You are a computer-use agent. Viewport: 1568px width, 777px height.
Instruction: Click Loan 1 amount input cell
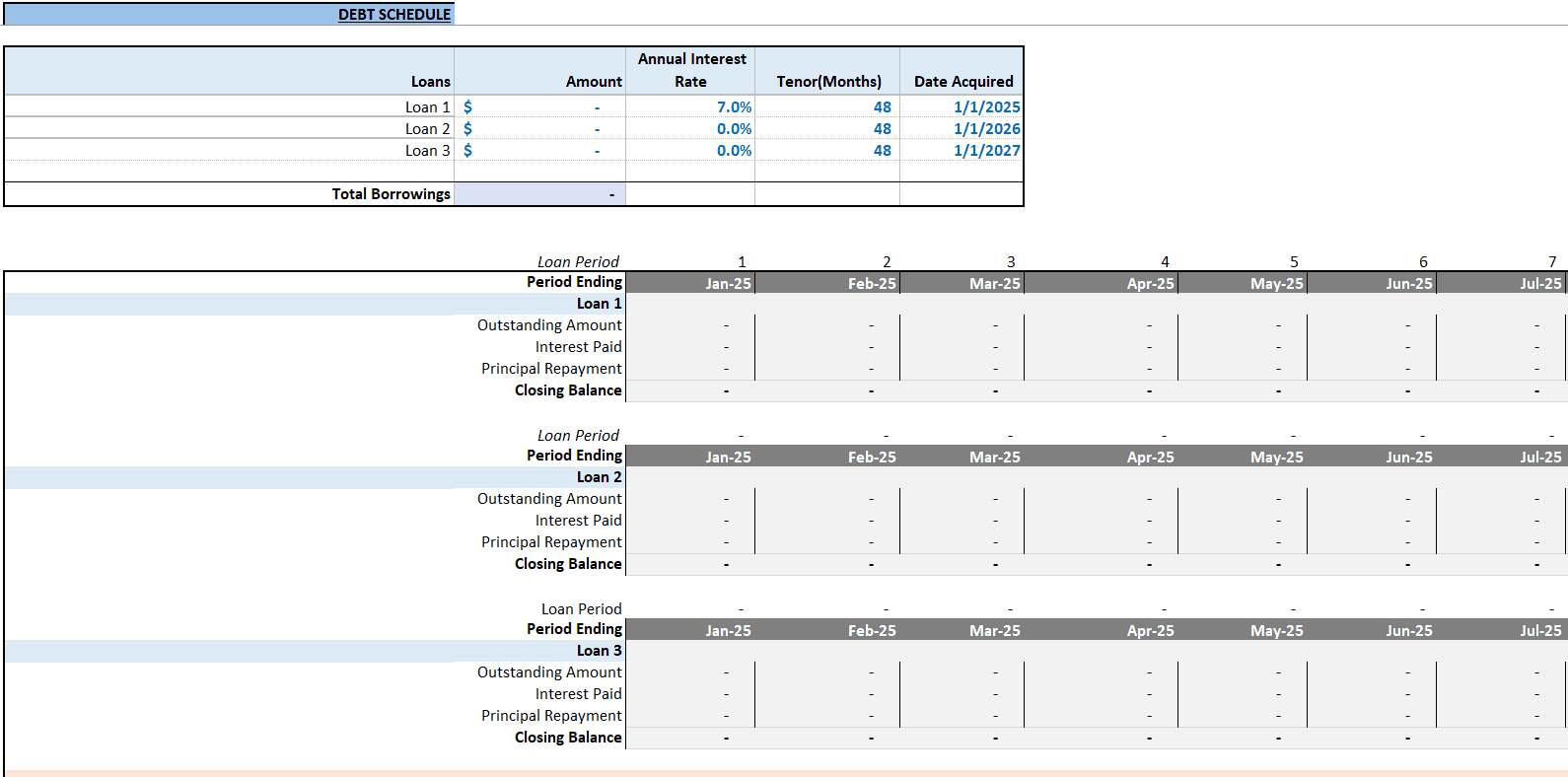click(x=539, y=106)
